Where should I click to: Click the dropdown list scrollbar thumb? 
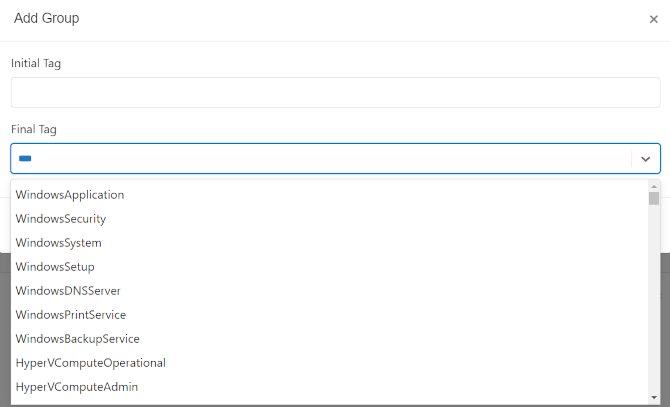(x=654, y=199)
